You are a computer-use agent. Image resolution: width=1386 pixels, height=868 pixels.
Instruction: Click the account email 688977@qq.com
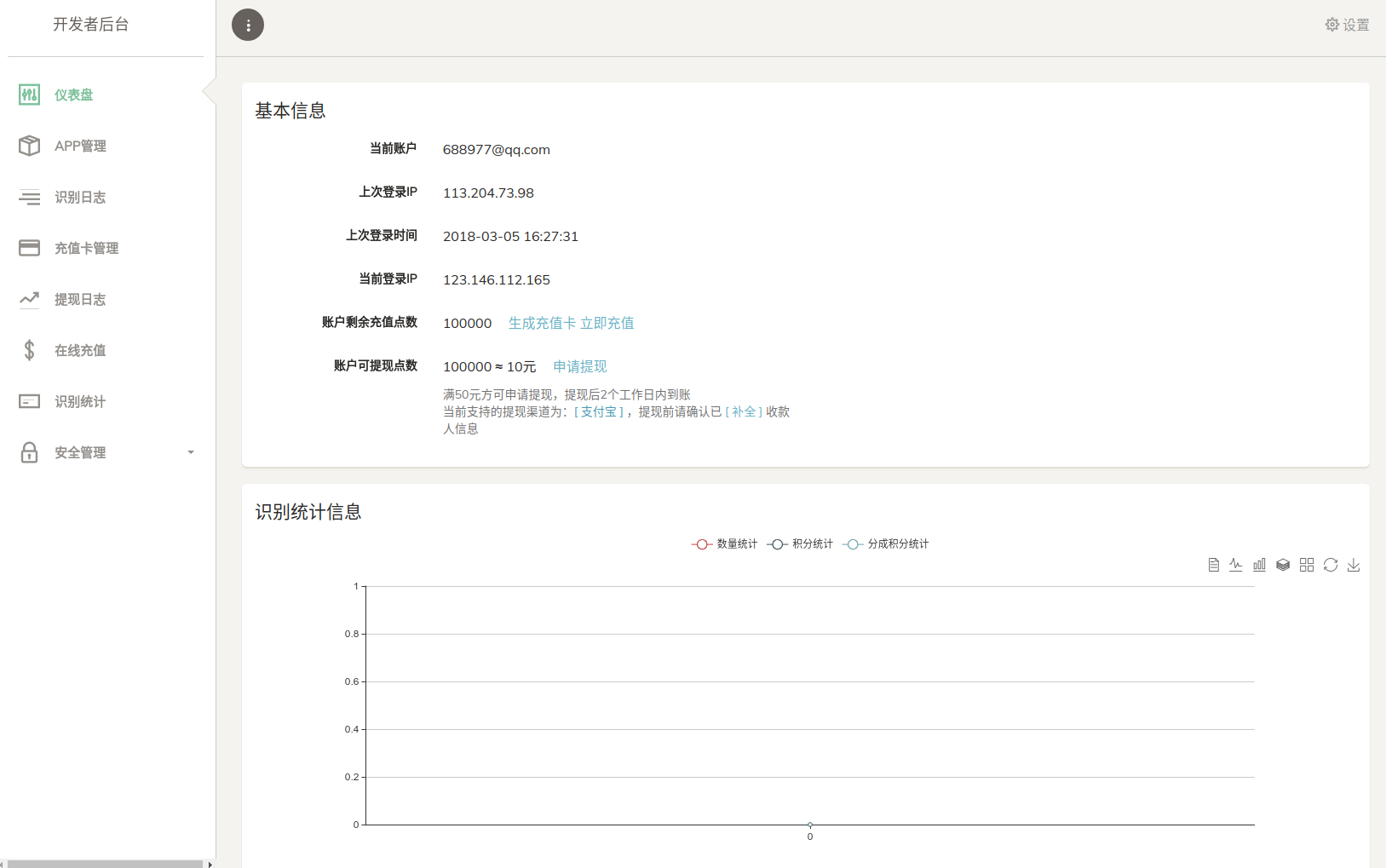(497, 150)
